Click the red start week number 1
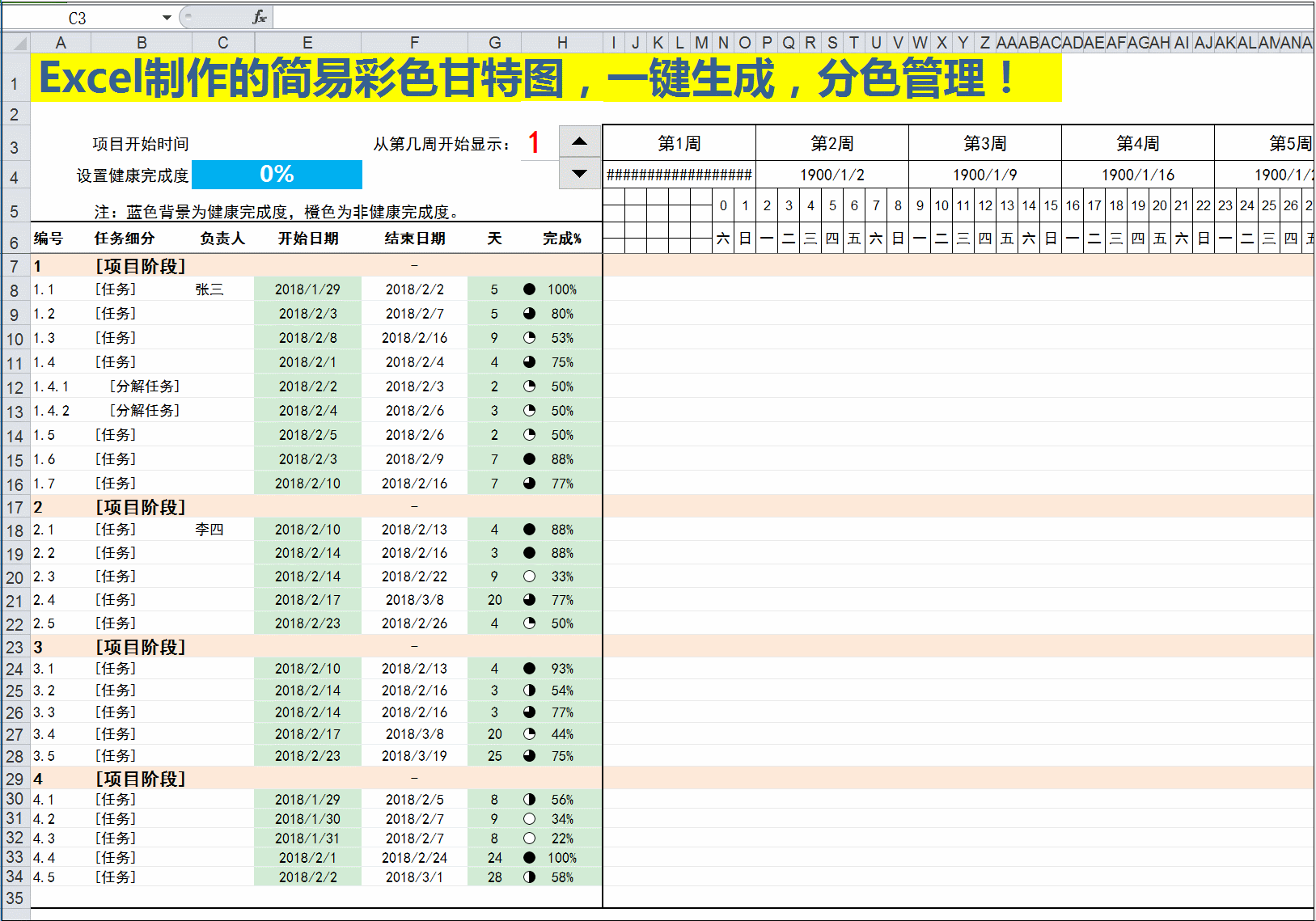This screenshot has height=921, width=1316. [534, 142]
